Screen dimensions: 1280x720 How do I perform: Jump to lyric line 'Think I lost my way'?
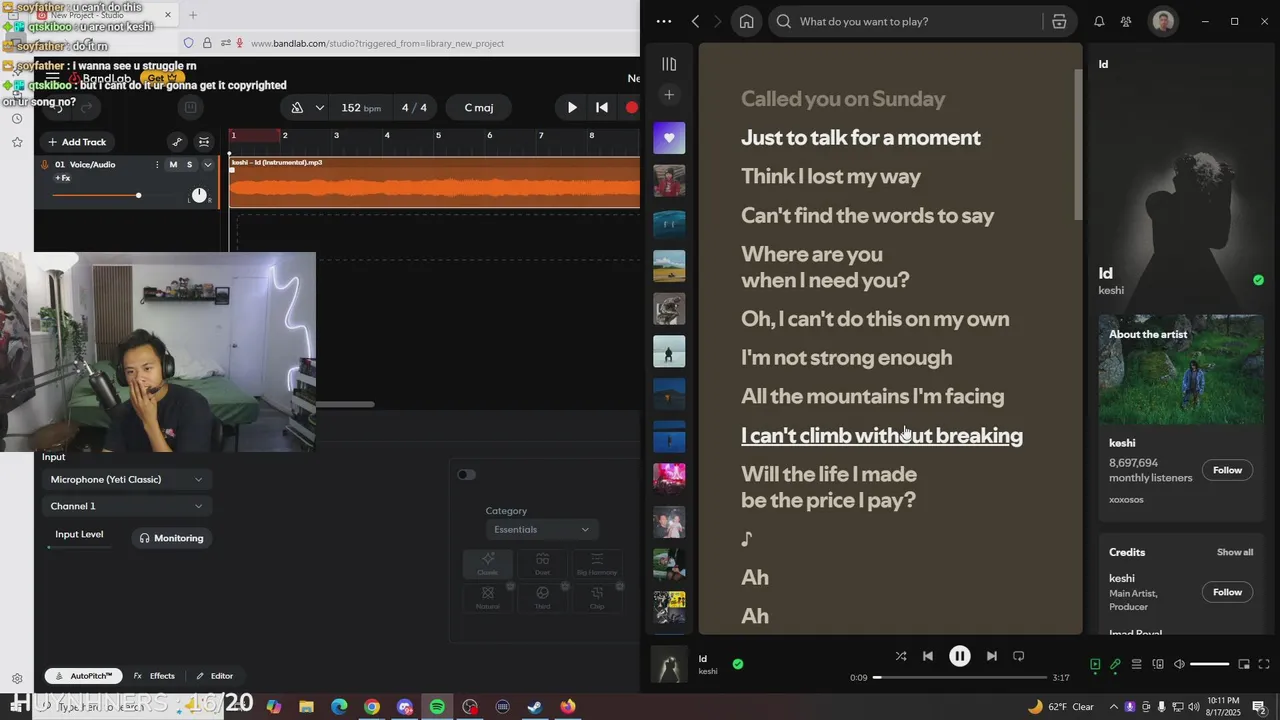point(831,176)
